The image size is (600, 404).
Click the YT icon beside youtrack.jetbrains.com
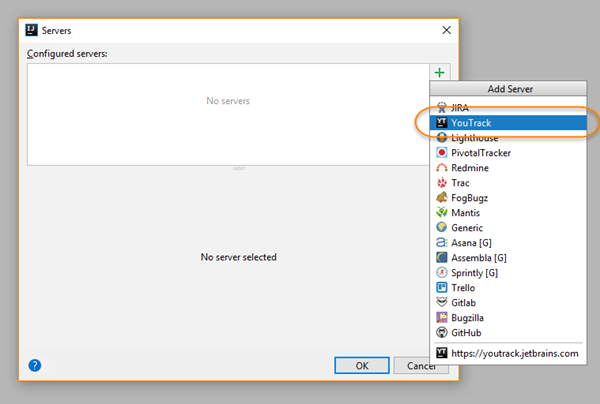coord(442,353)
